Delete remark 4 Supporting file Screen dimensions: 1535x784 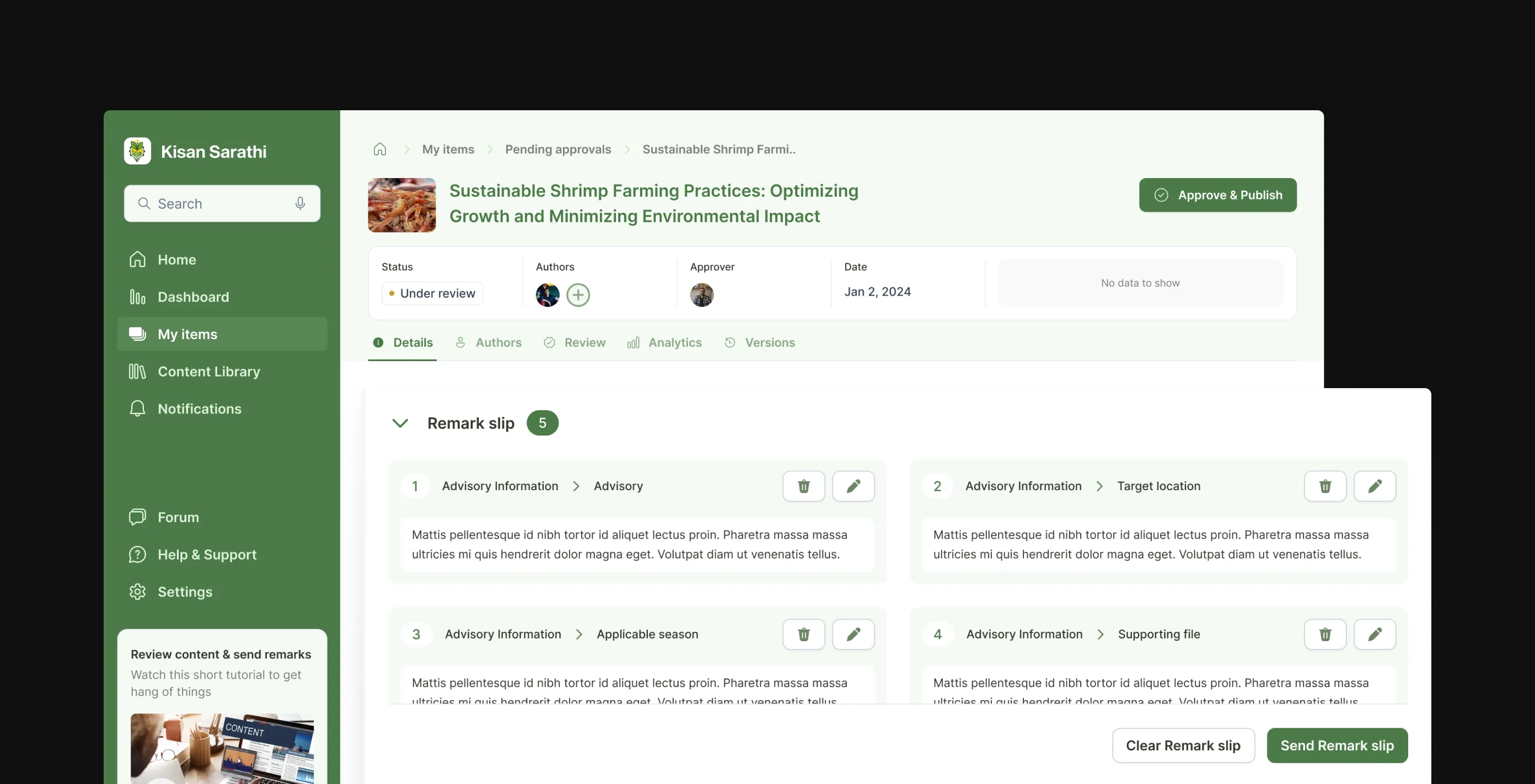click(x=1324, y=634)
